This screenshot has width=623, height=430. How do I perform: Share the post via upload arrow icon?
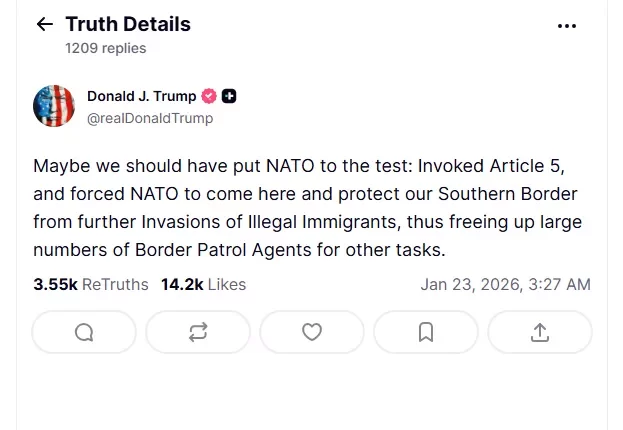[x=540, y=332]
